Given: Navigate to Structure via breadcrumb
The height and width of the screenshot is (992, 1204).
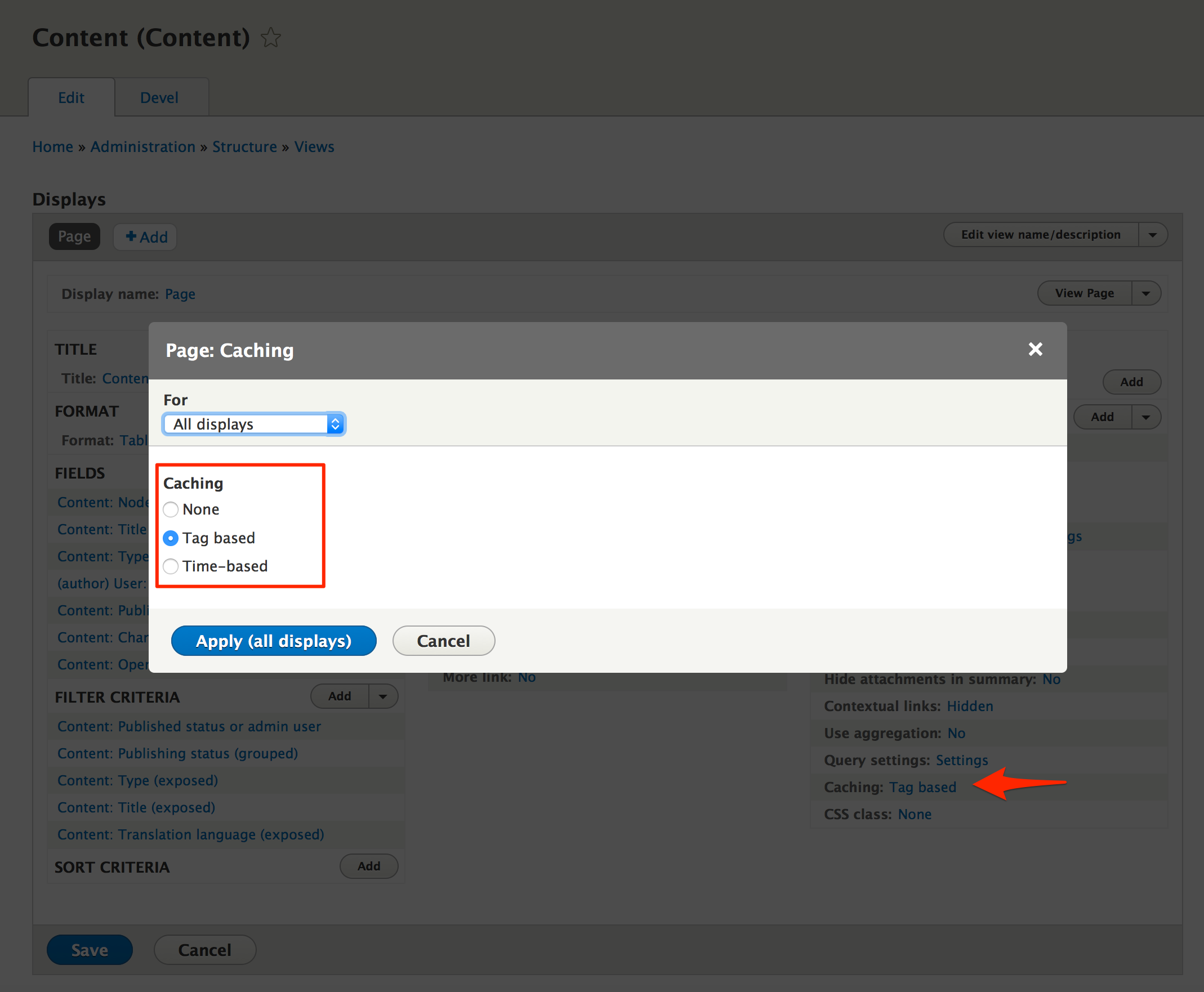Looking at the screenshot, I should [244, 147].
